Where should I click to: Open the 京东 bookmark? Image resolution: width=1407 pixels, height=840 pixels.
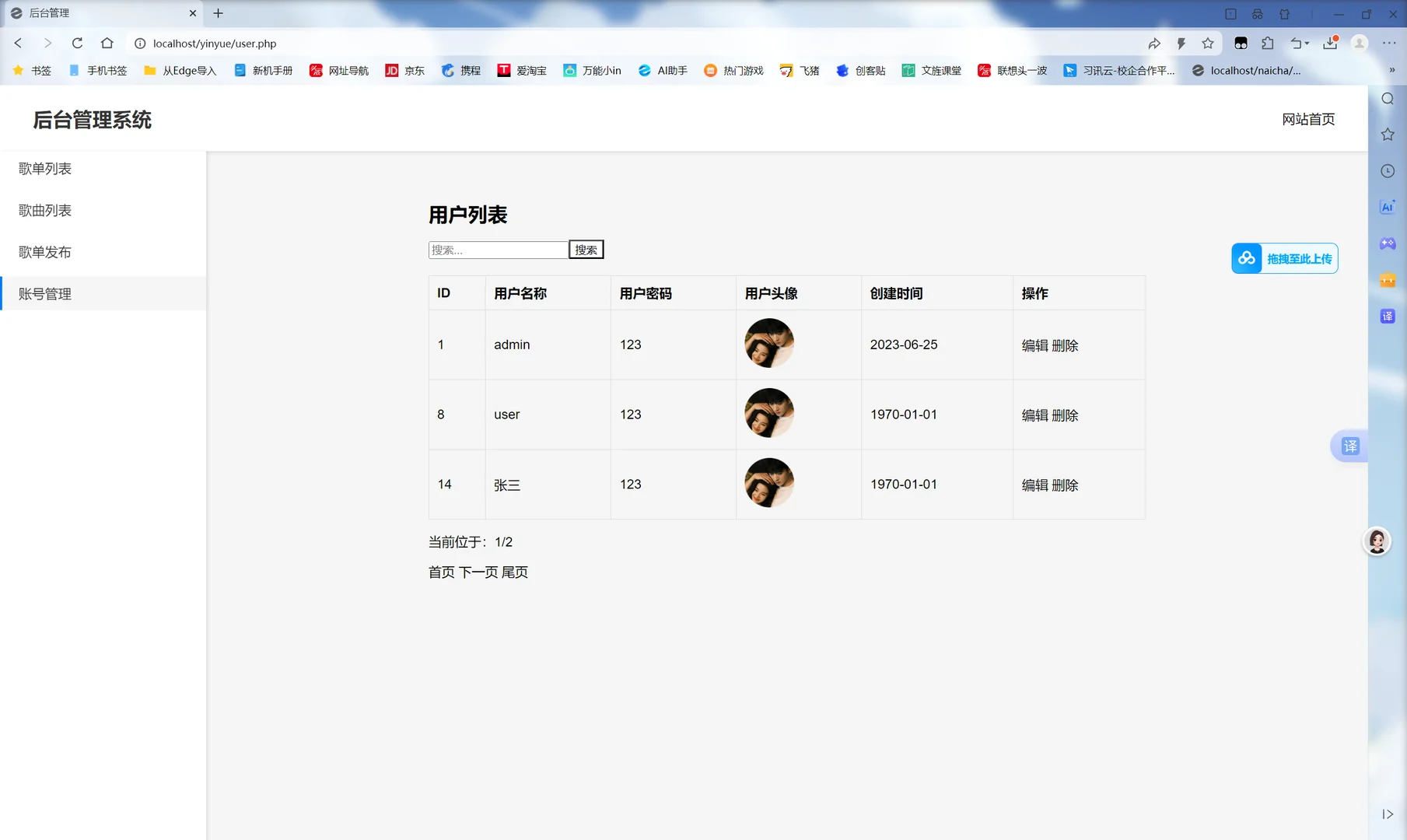tap(404, 70)
